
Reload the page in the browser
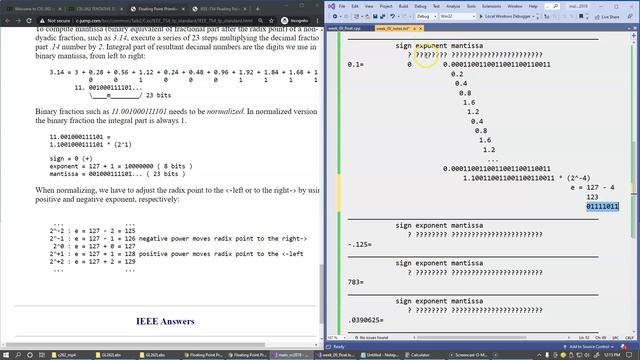29,20
